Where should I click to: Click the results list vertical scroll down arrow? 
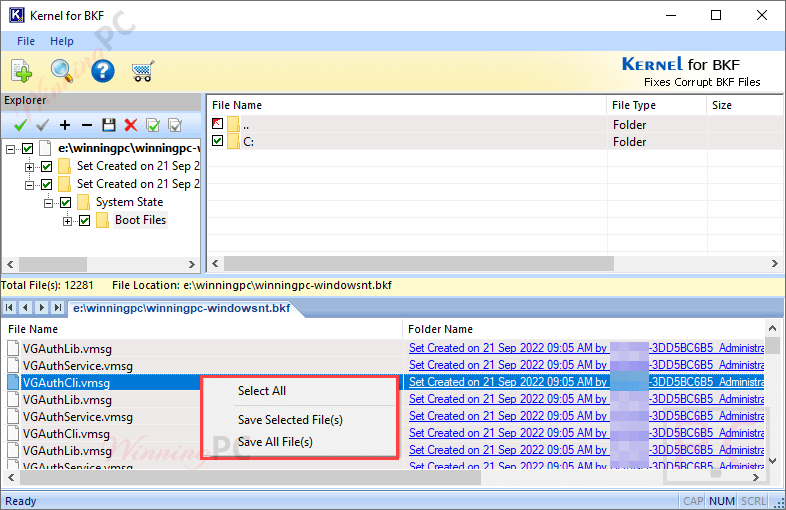(773, 460)
